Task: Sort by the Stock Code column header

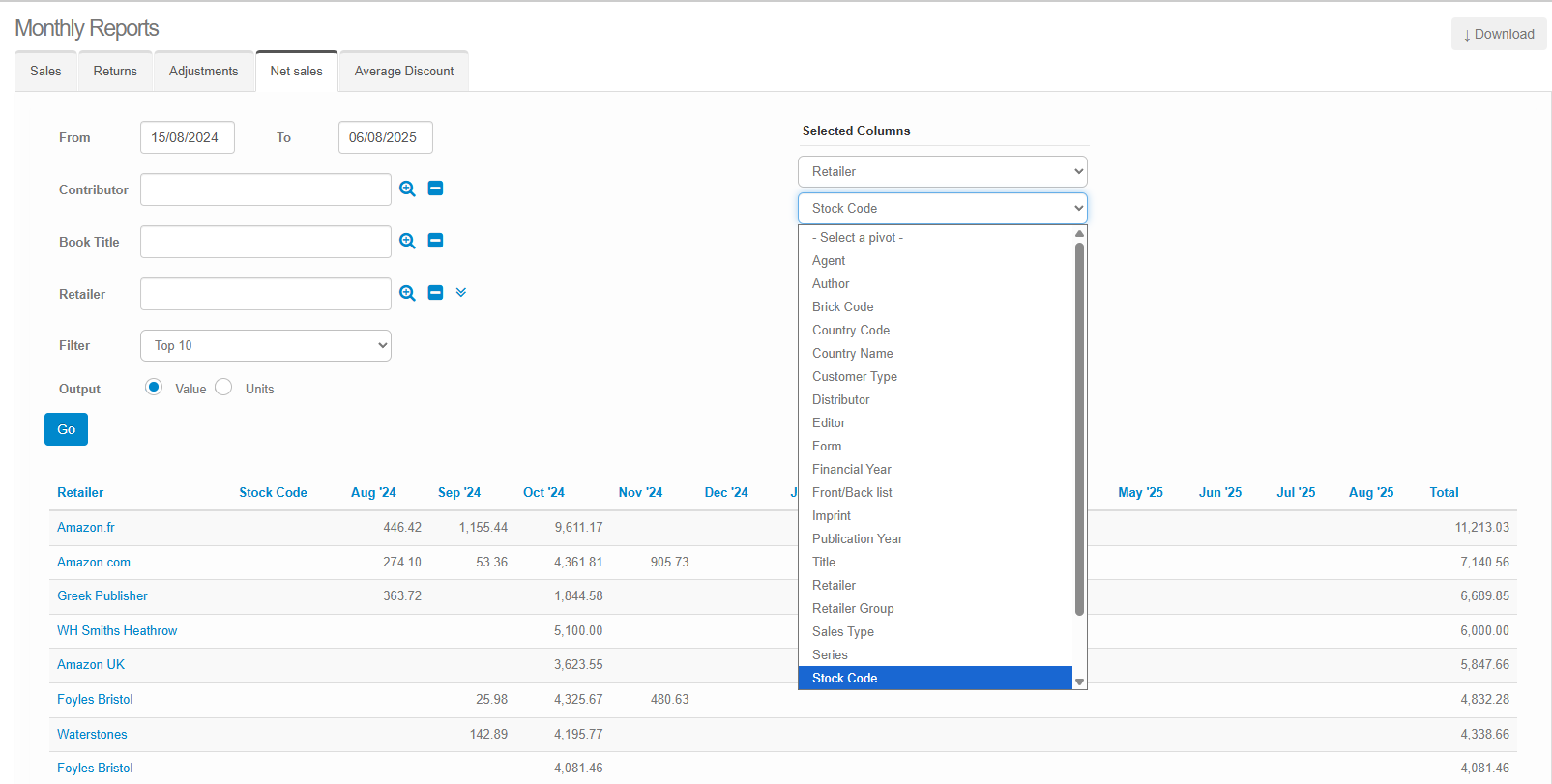Action: (273, 492)
